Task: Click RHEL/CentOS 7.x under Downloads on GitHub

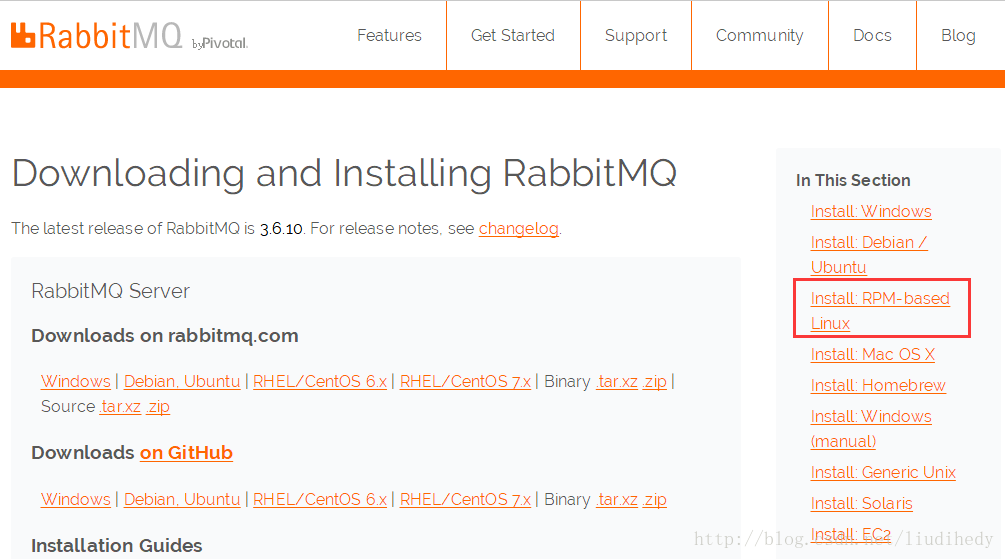Action: tap(465, 499)
